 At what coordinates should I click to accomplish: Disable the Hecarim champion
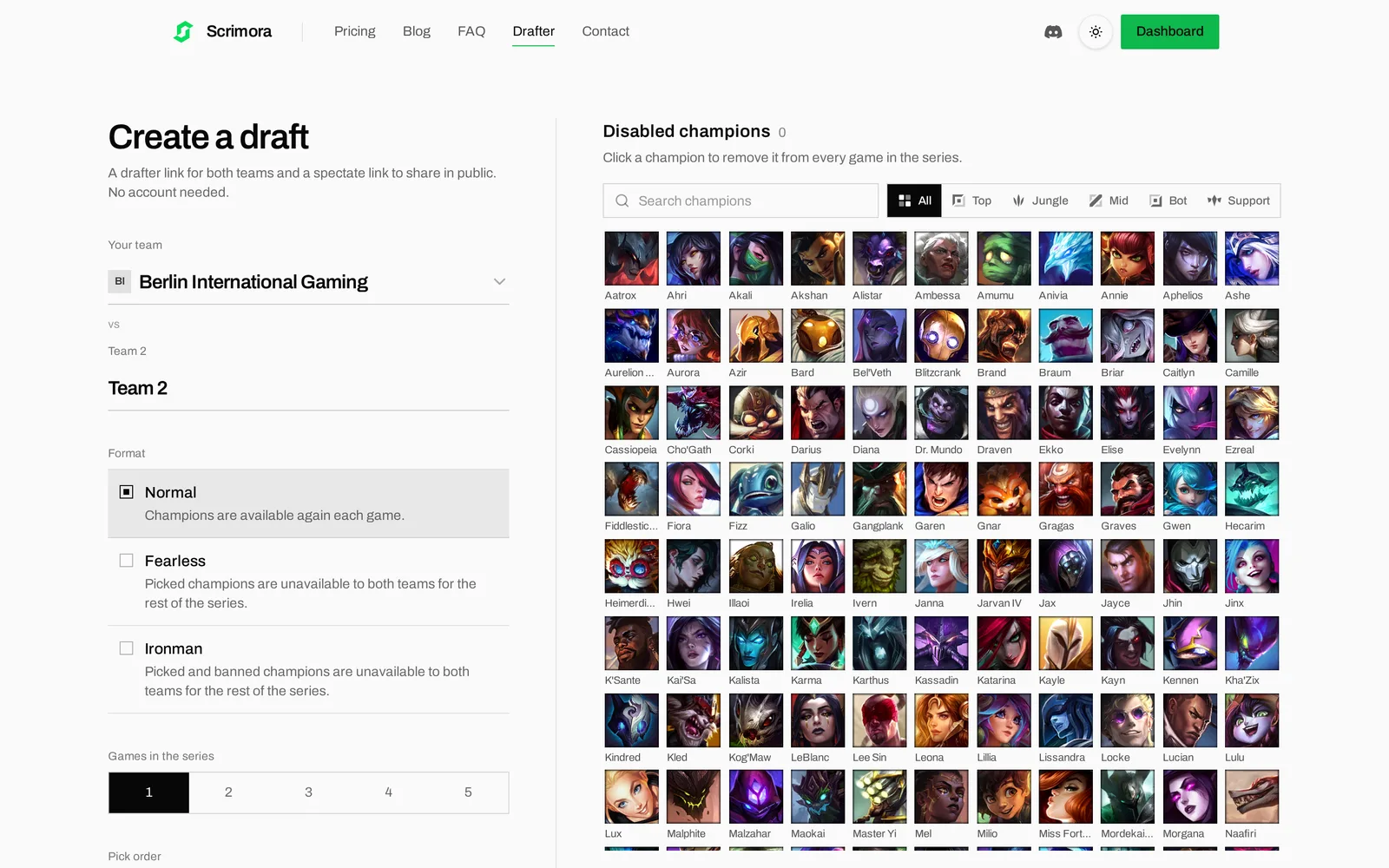click(x=1252, y=490)
